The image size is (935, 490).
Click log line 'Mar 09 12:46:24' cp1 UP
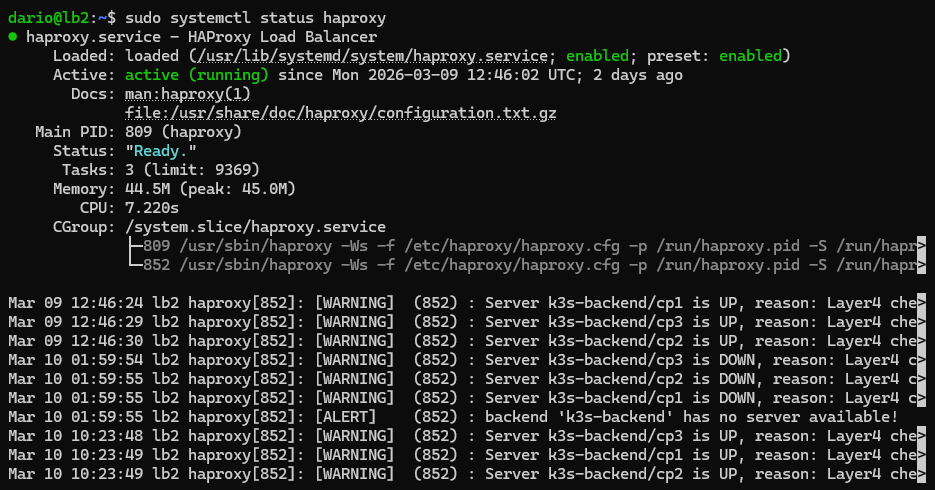[x=467, y=303]
